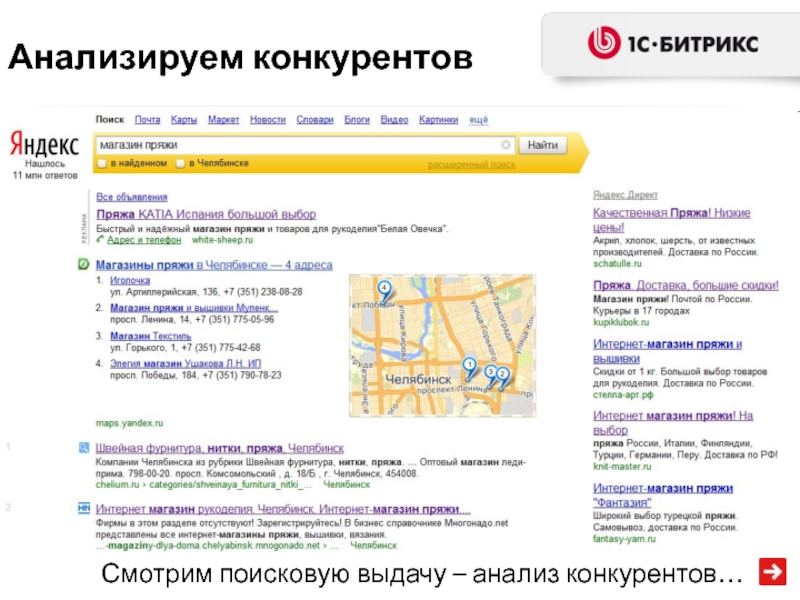
Task: Open 'расширенный поиск' advanced search
Action: click(x=471, y=164)
